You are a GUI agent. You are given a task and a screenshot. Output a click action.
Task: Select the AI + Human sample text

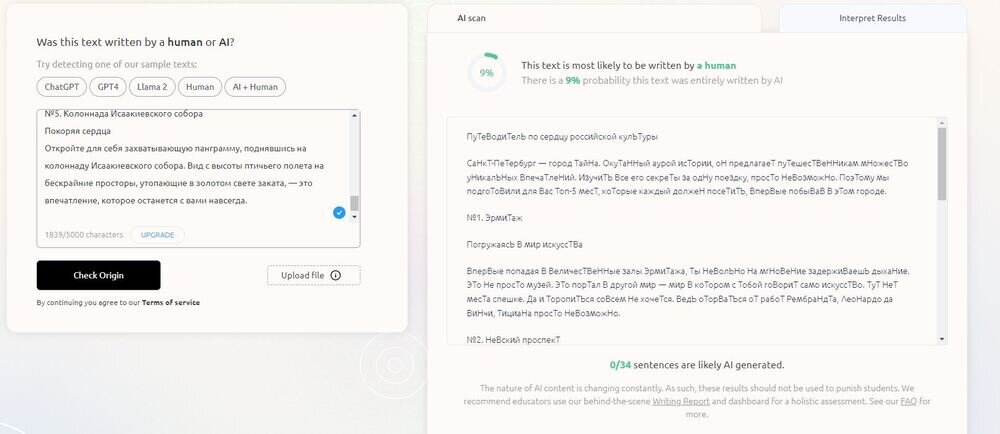(x=255, y=87)
